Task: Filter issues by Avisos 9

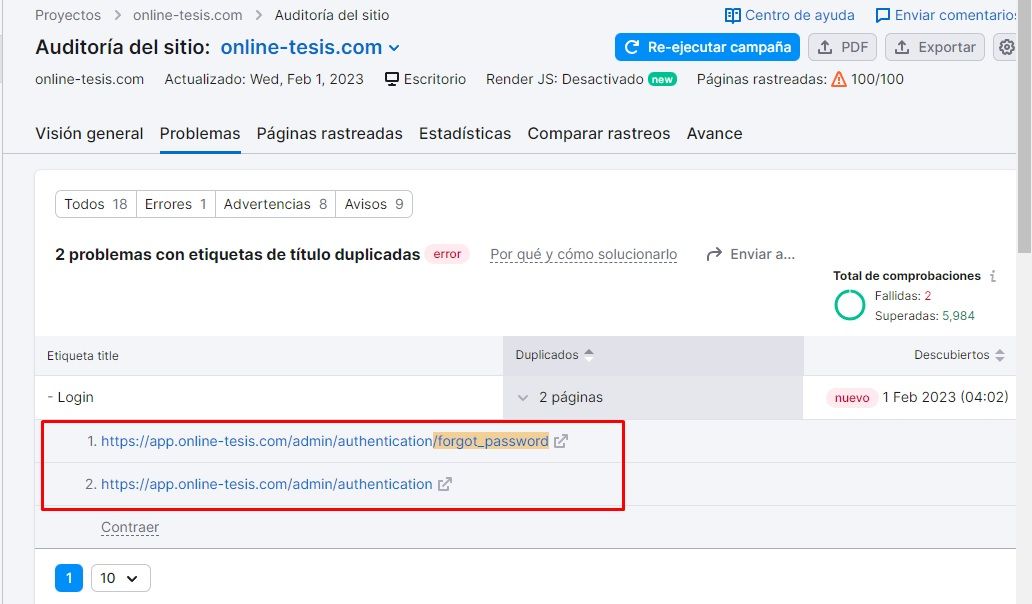Action: [x=374, y=204]
